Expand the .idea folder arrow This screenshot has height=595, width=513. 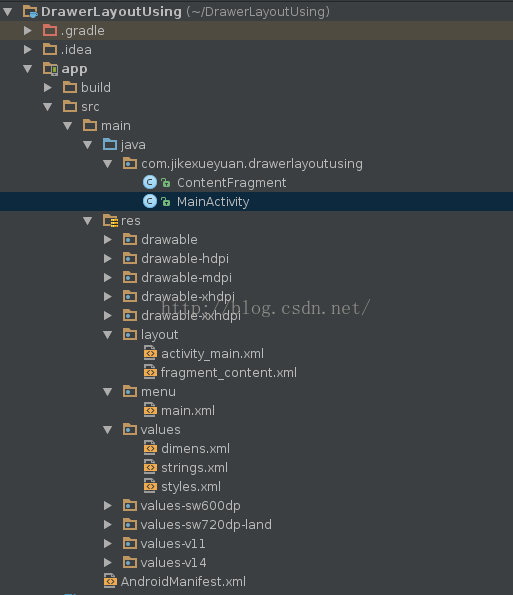pos(28,49)
